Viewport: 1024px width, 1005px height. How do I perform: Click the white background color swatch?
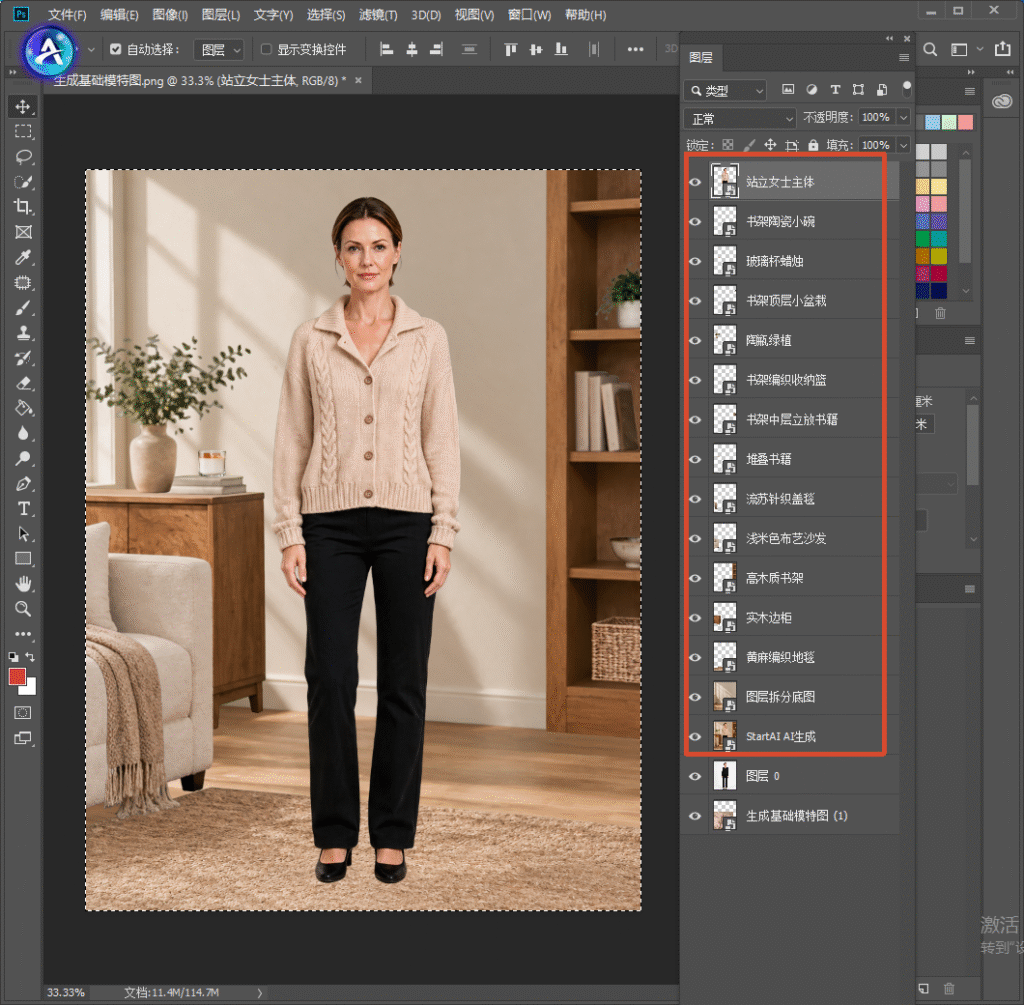29,688
